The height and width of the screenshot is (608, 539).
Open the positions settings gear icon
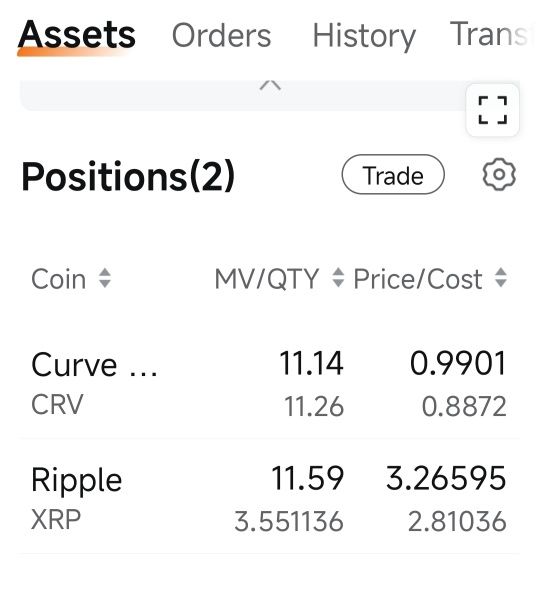coord(499,174)
